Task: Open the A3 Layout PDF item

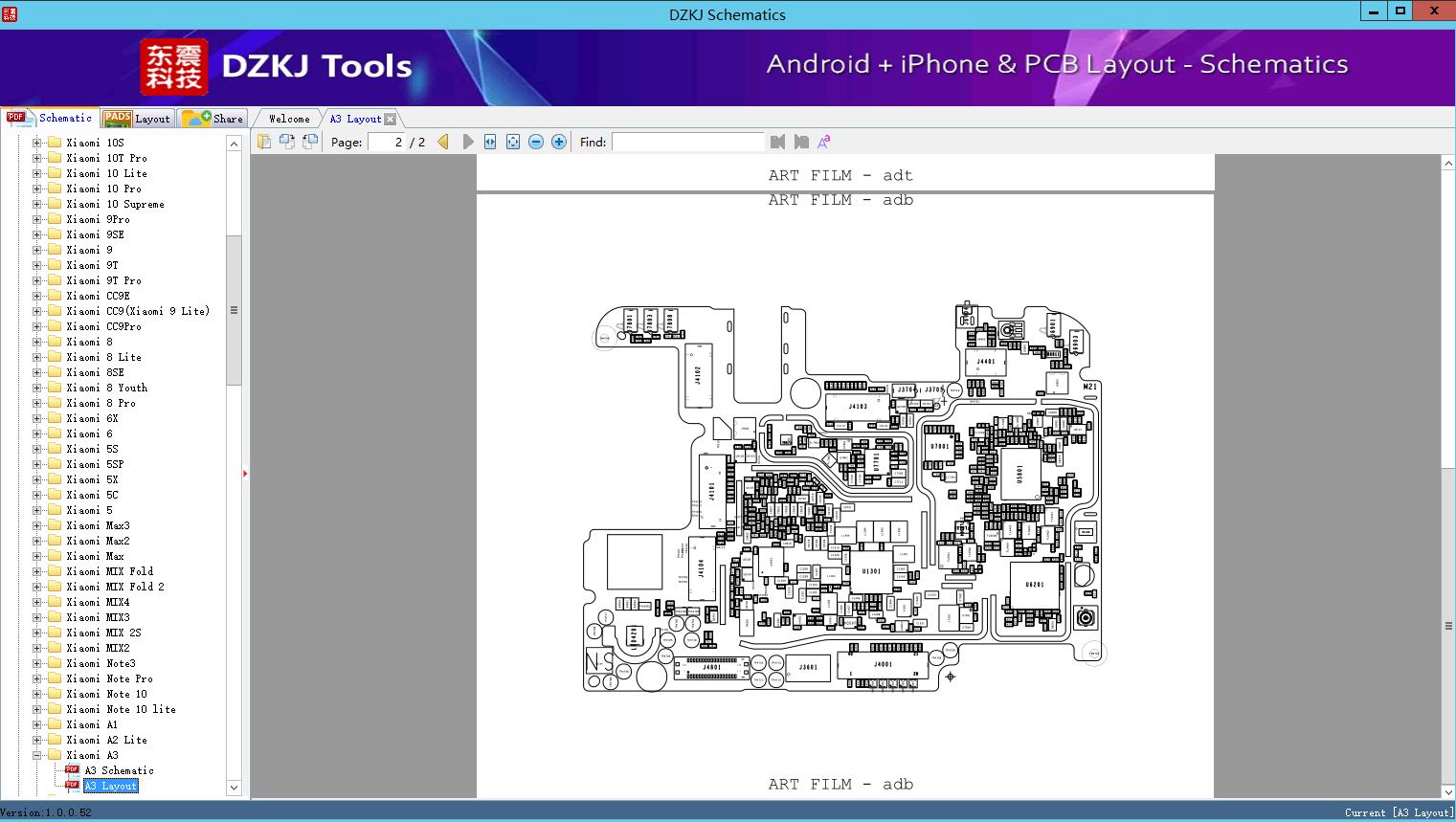Action: tap(110, 786)
